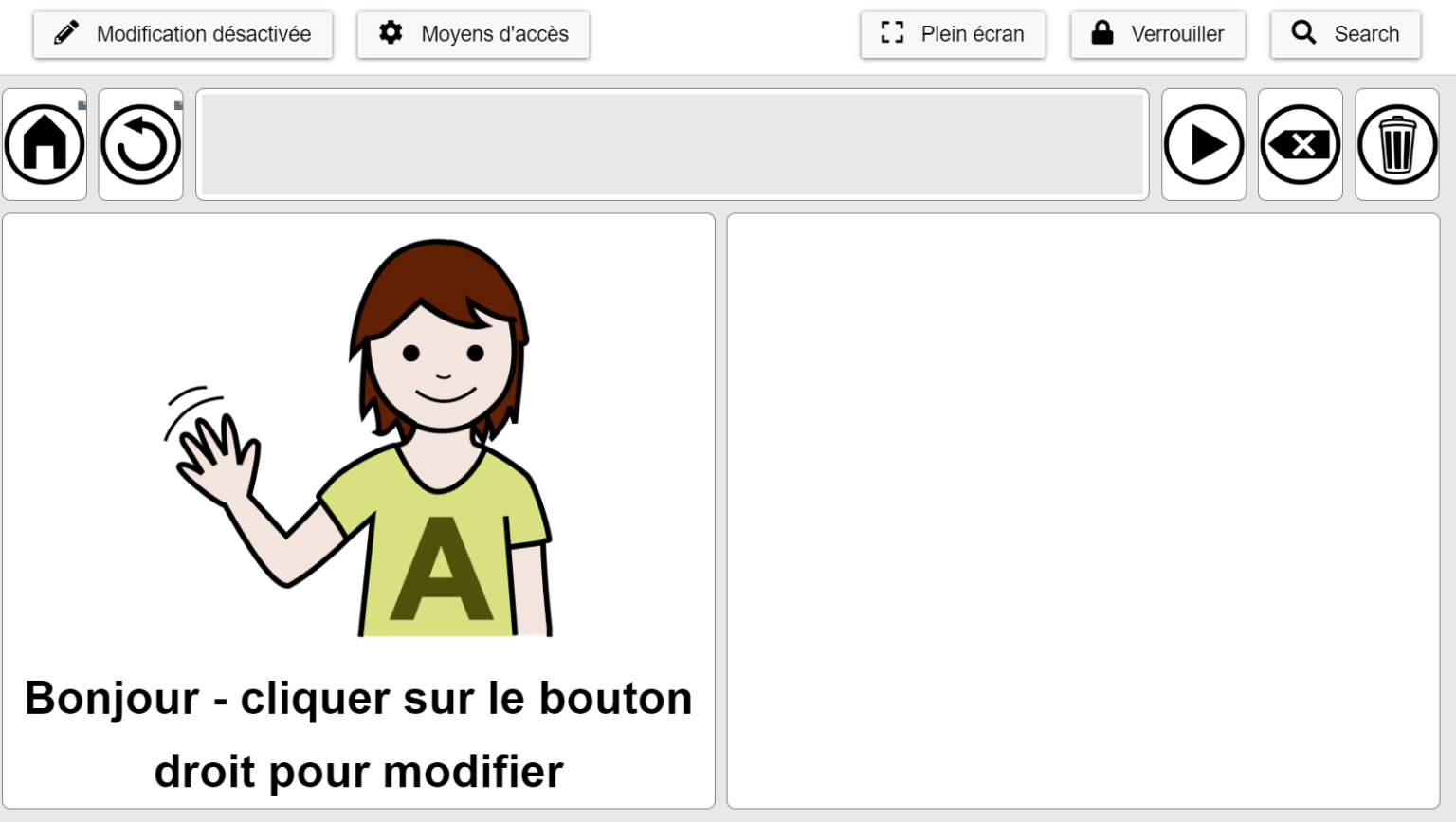Click the gear icon on Moyens d'accès

tap(391, 33)
